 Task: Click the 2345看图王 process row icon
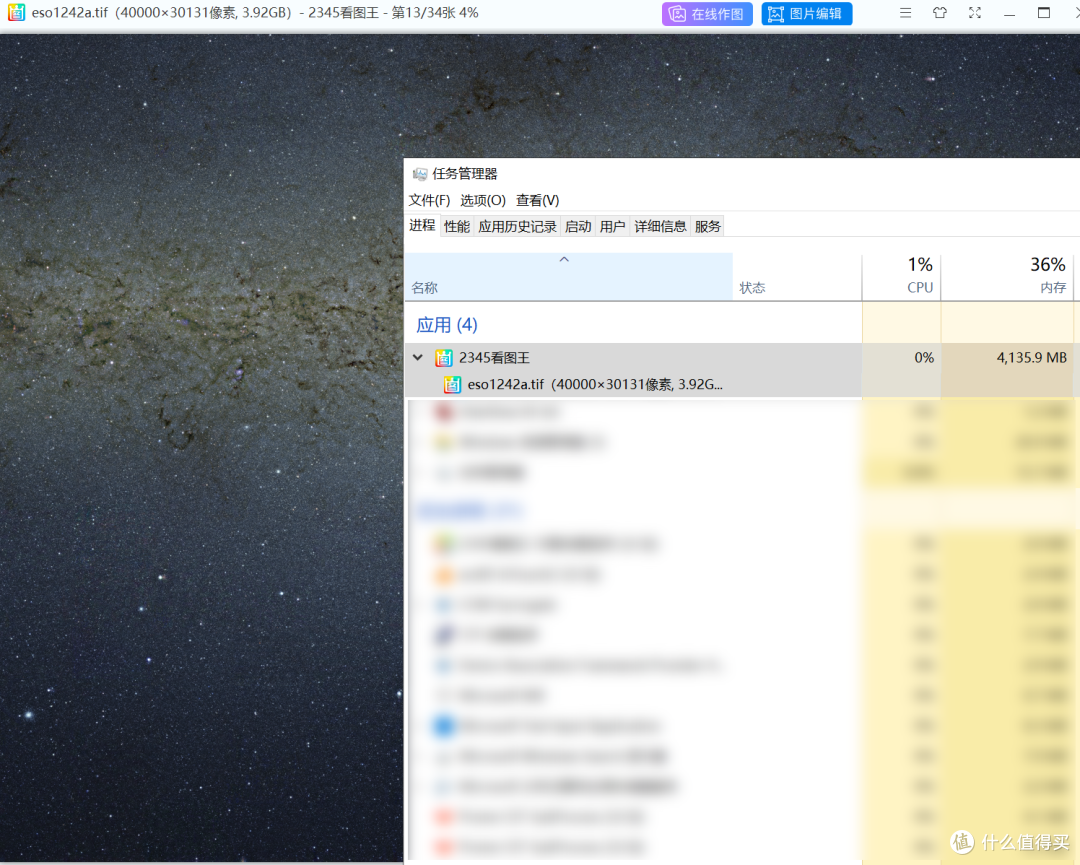[444, 358]
